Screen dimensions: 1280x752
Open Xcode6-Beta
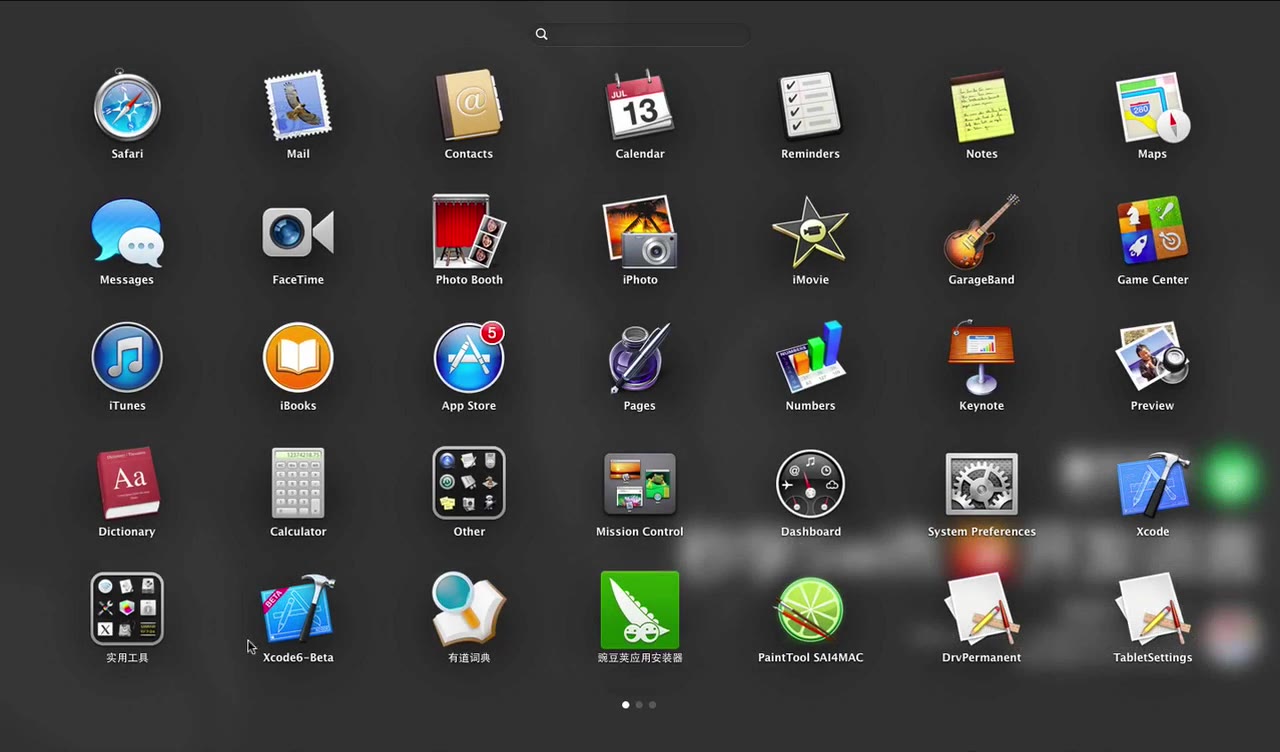point(298,608)
